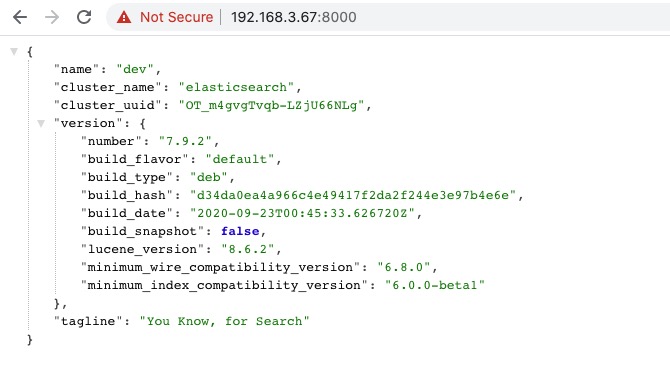Reload the page with the refresh icon
This screenshot has height=384, width=670.
(84, 17)
